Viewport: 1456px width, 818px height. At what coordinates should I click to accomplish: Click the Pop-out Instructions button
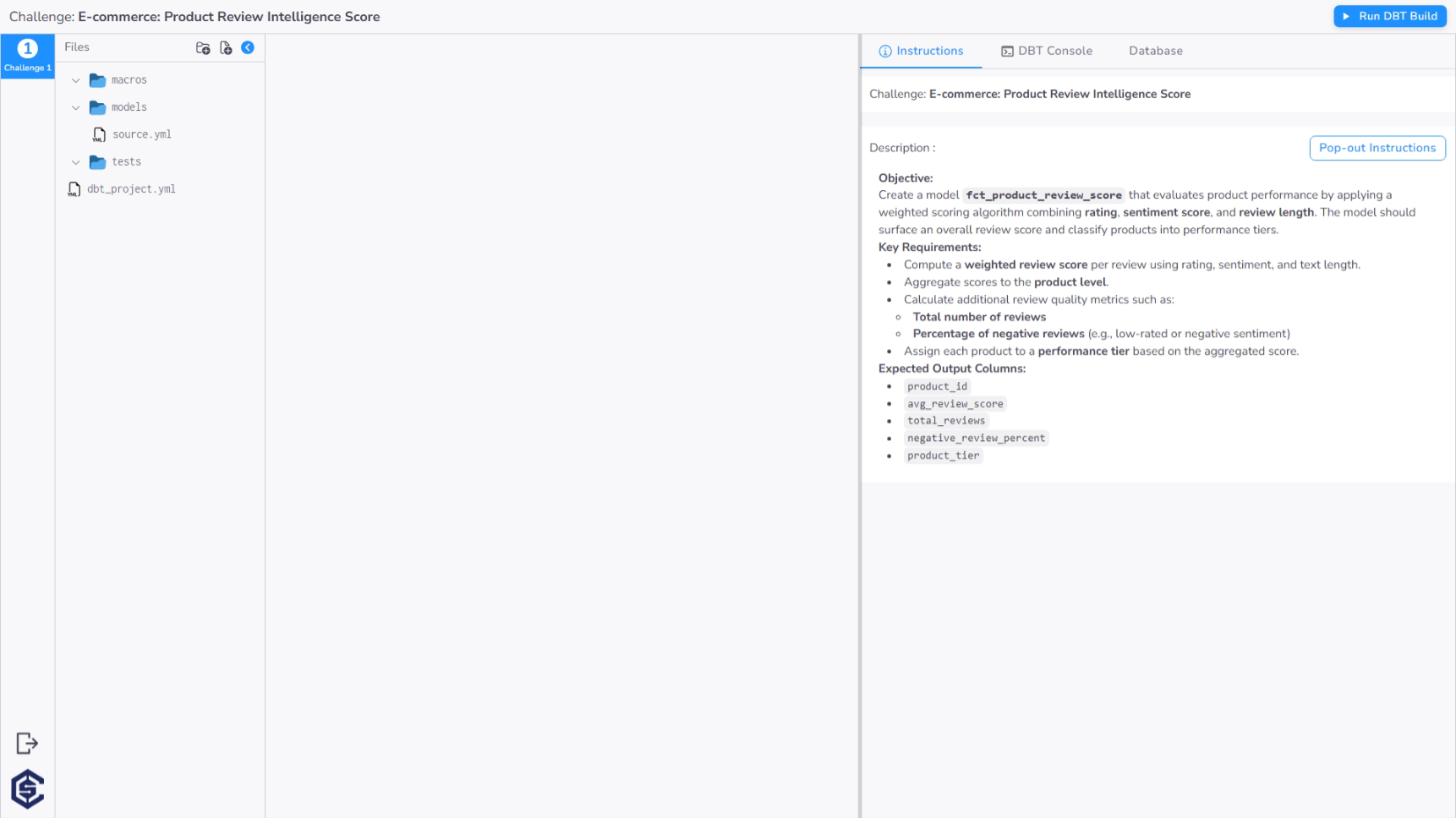[x=1377, y=148]
